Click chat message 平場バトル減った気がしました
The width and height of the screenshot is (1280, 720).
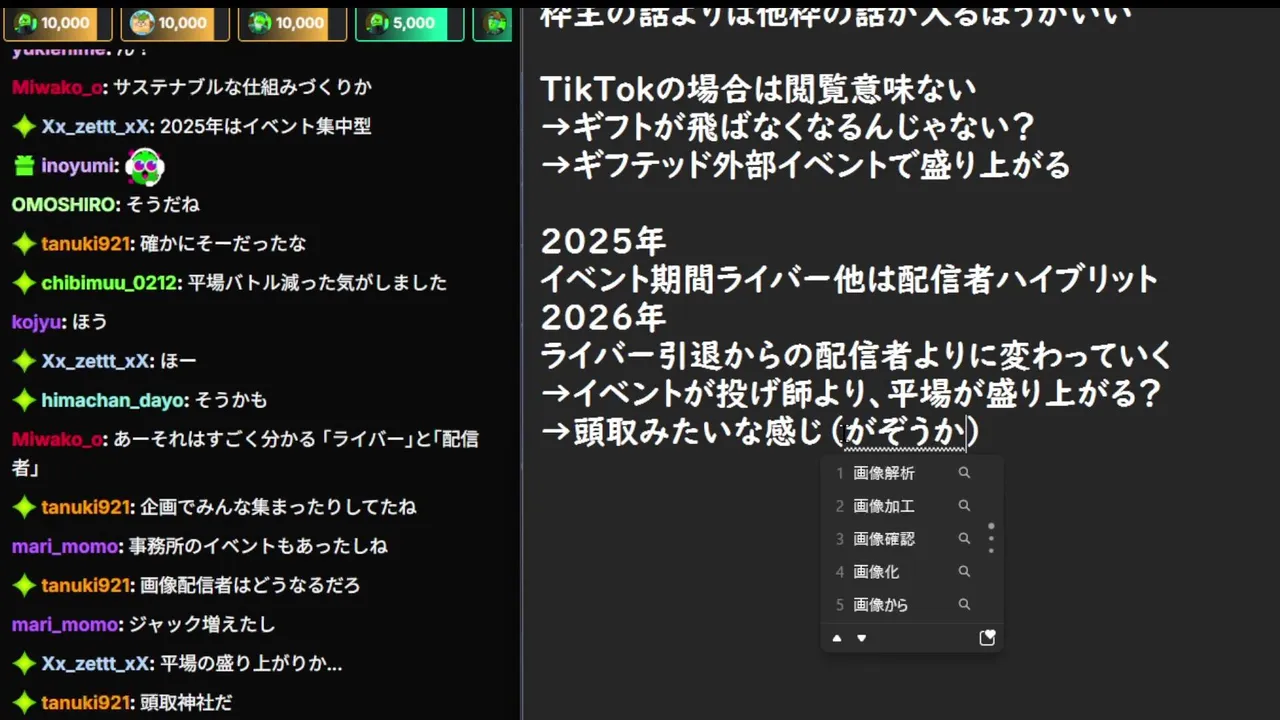pos(318,283)
